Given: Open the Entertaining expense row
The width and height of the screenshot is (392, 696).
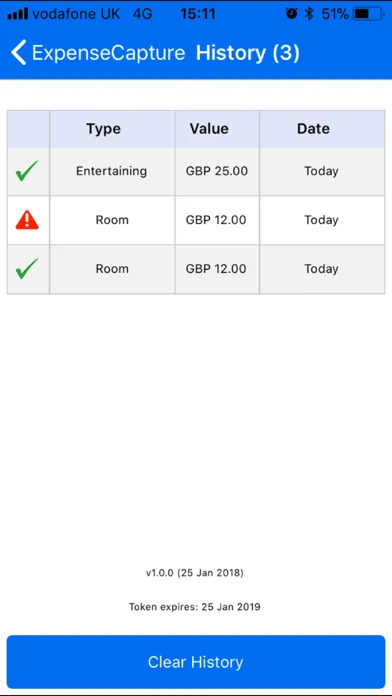Looking at the screenshot, I should tap(196, 171).
